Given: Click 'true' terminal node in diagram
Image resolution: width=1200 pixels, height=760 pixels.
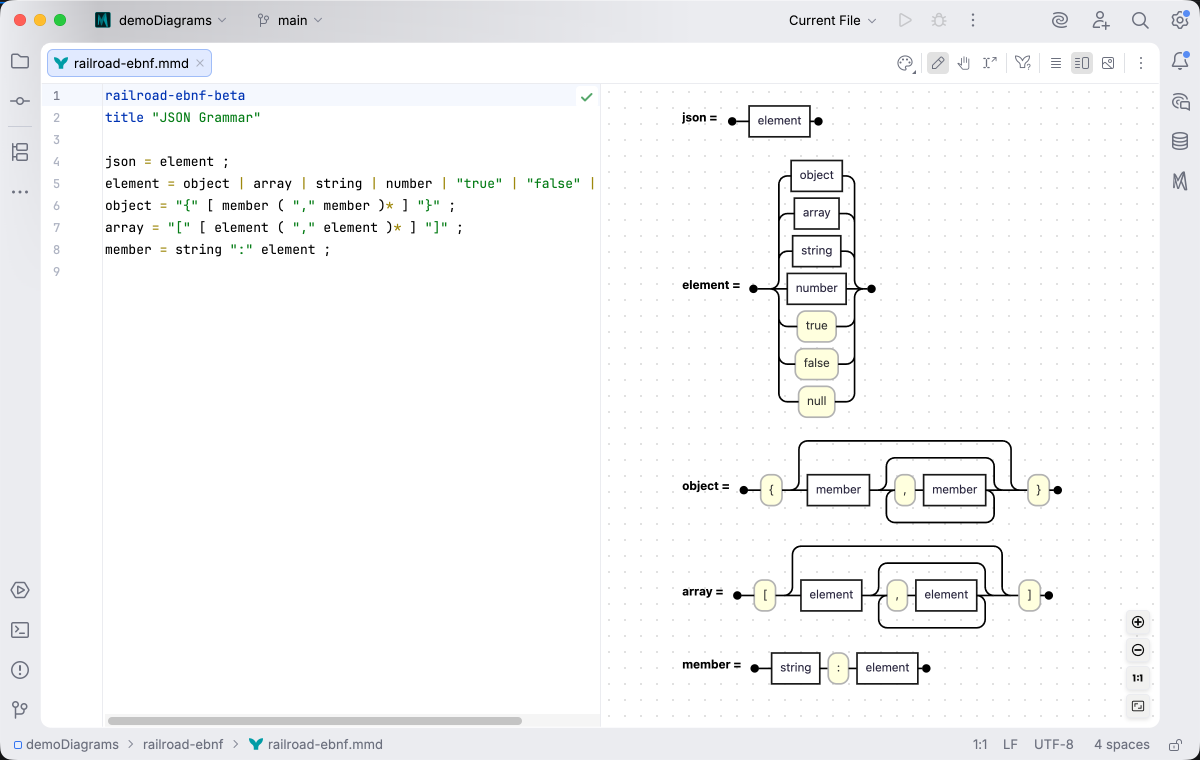Looking at the screenshot, I should point(817,326).
